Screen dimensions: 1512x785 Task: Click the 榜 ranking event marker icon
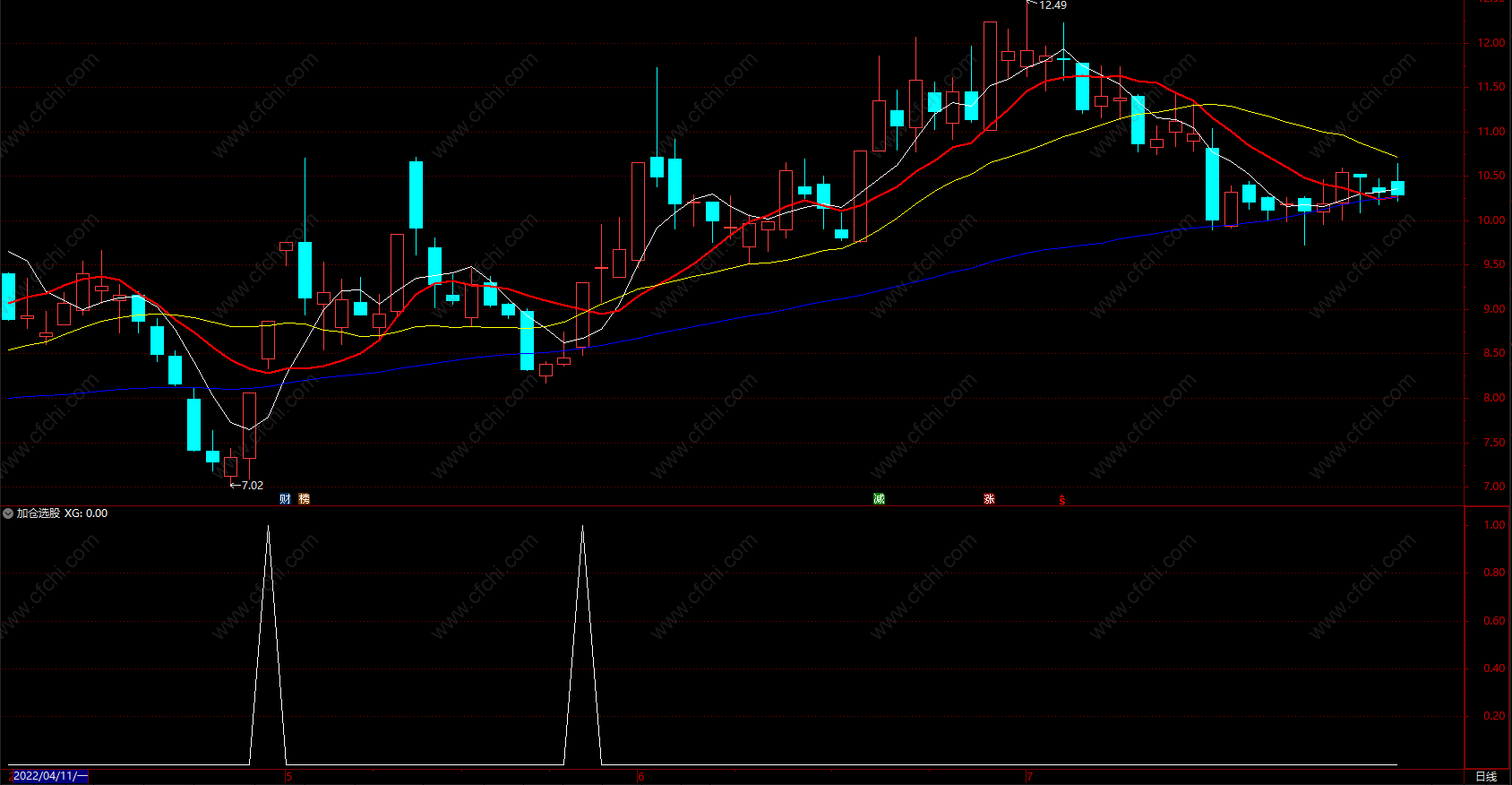pos(305,499)
